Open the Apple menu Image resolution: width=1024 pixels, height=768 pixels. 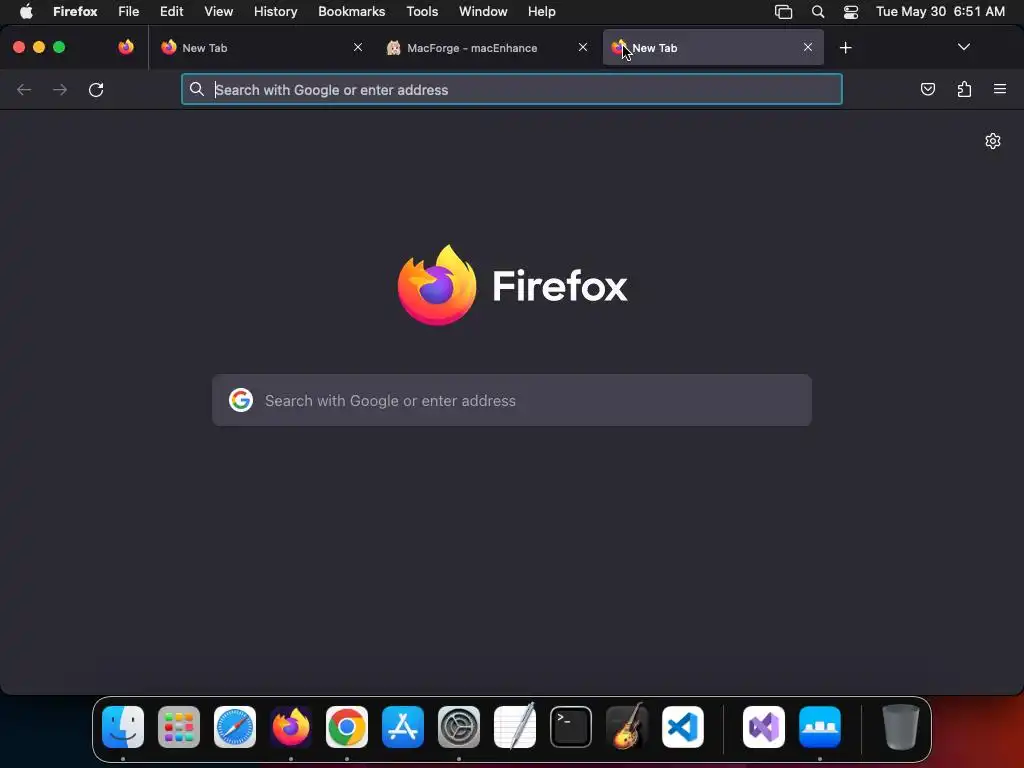point(26,11)
